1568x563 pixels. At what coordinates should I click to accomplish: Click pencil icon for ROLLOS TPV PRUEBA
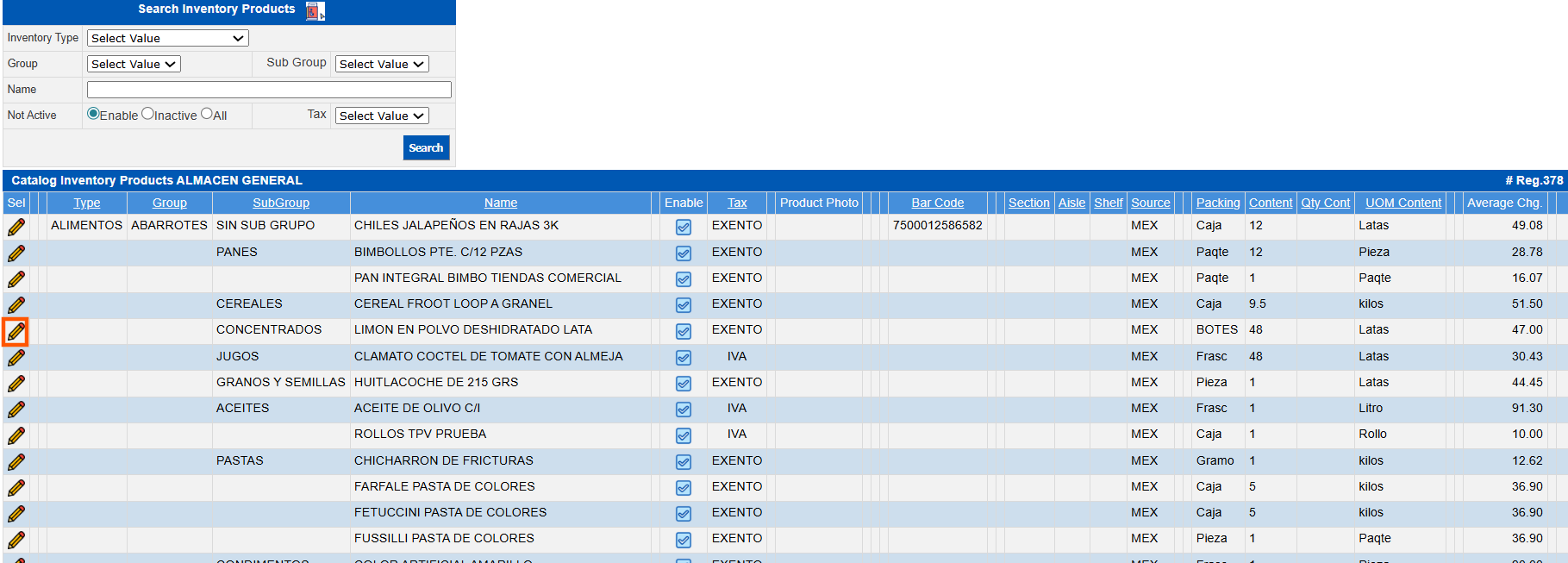pos(16,435)
